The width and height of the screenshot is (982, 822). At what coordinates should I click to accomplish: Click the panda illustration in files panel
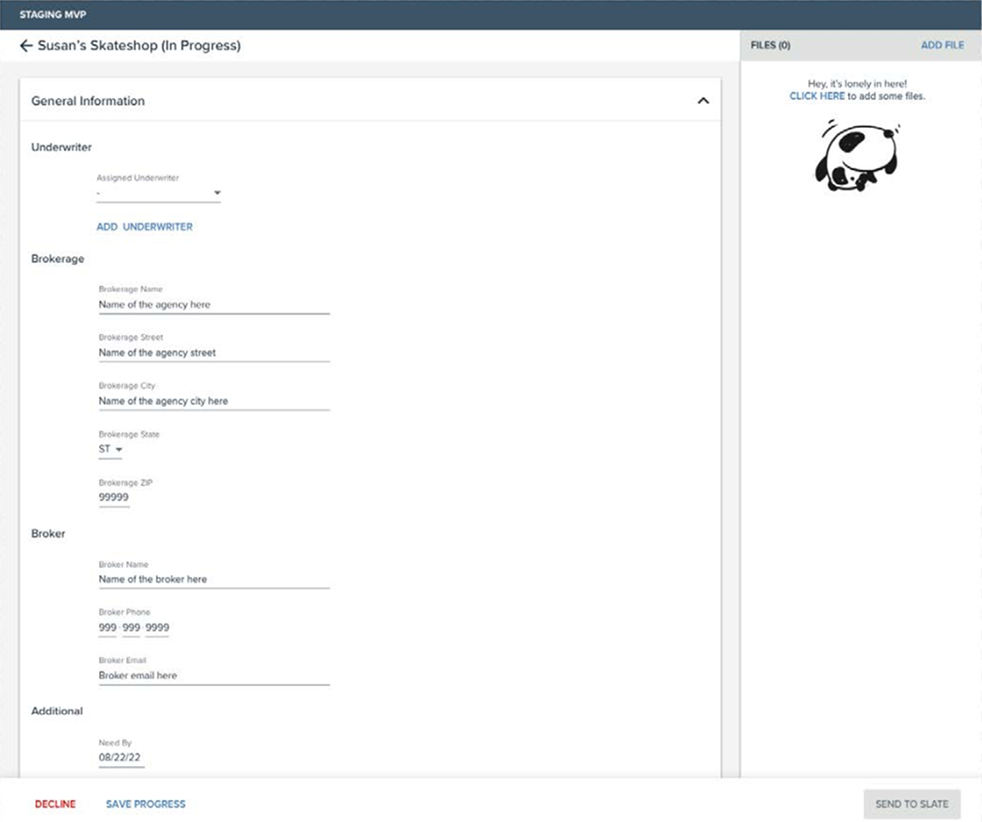(x=855, y=157)
